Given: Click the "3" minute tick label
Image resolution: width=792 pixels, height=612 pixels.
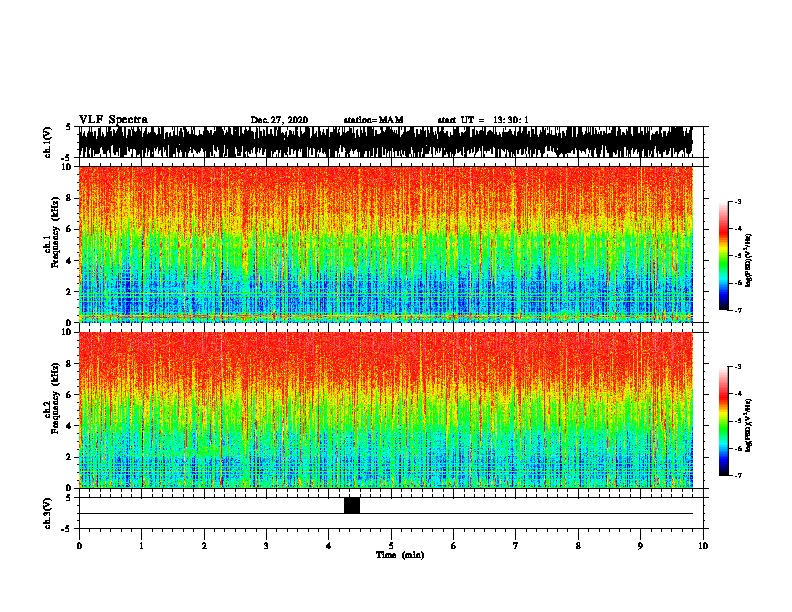Looking at the screenshot, I should (266, 546).
